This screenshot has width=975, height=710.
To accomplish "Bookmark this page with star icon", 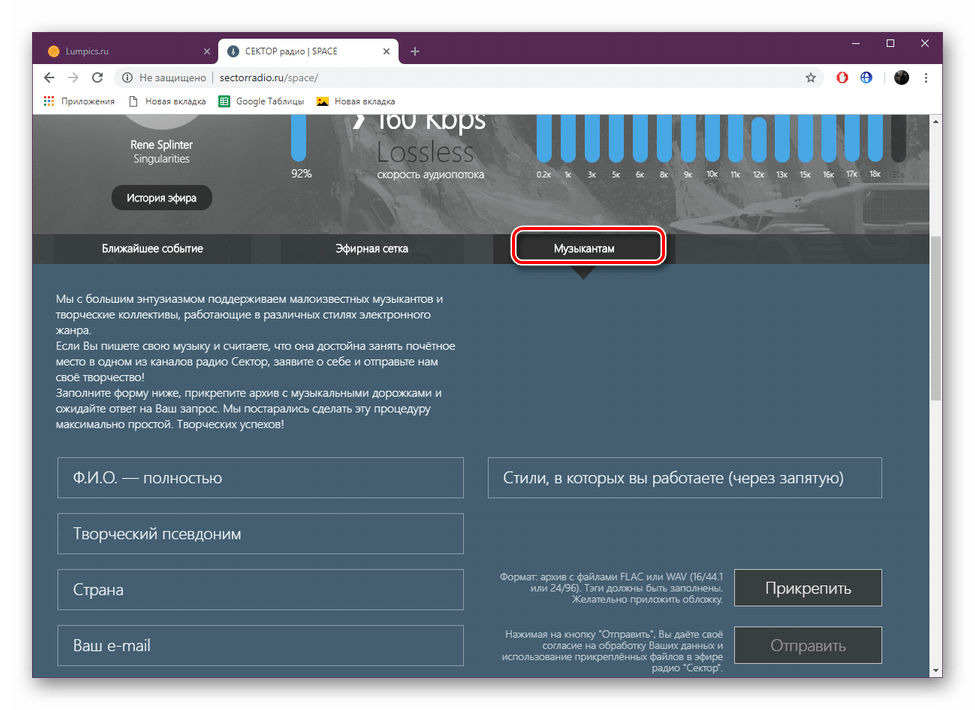I will pos(811,77).
